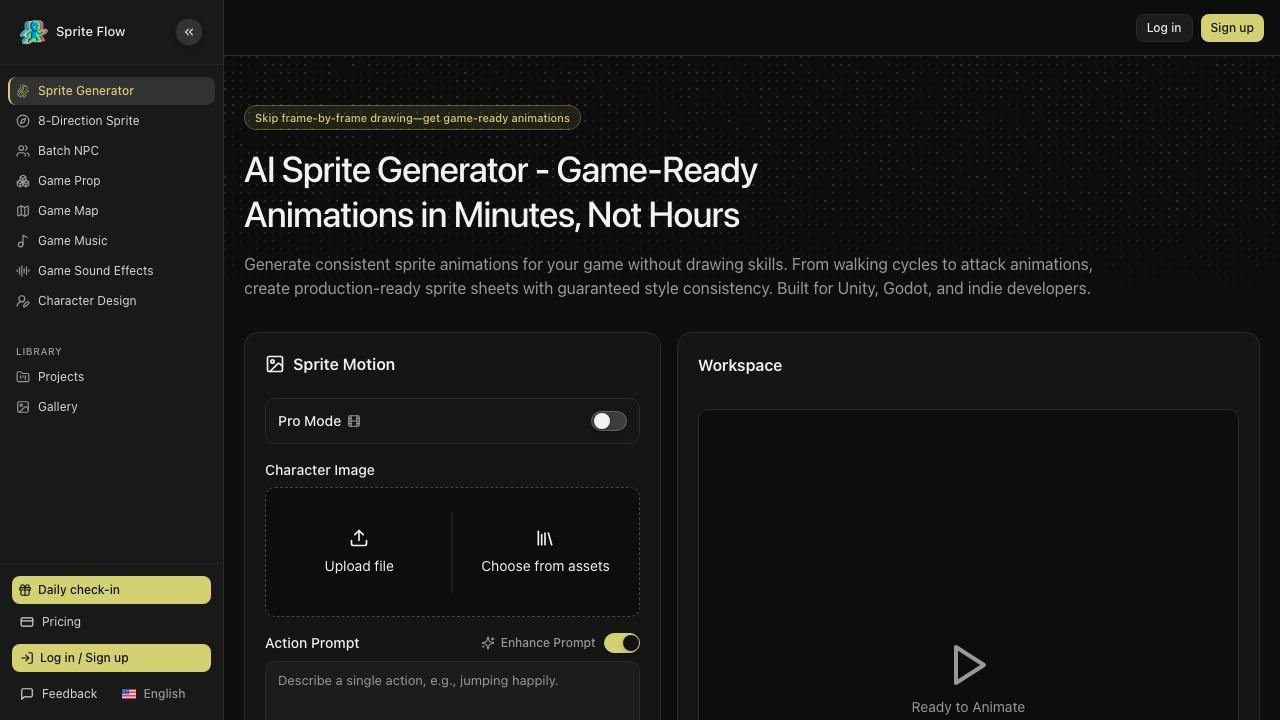Viewport: 1280px width, 720px height.
Task: Click the Upload file arrow icon
Action: [359, 538]
